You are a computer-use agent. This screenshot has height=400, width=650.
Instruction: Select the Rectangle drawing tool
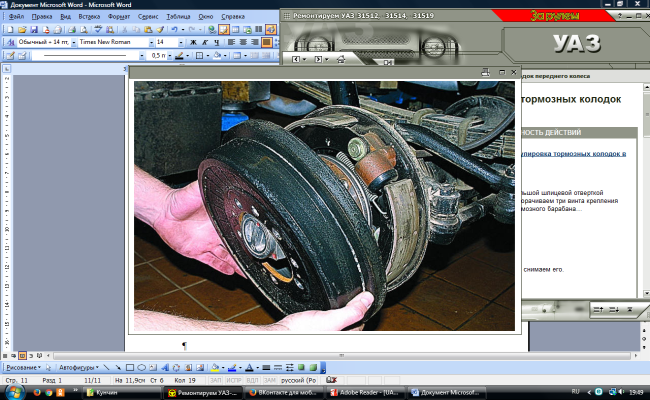tap(130, 368)
